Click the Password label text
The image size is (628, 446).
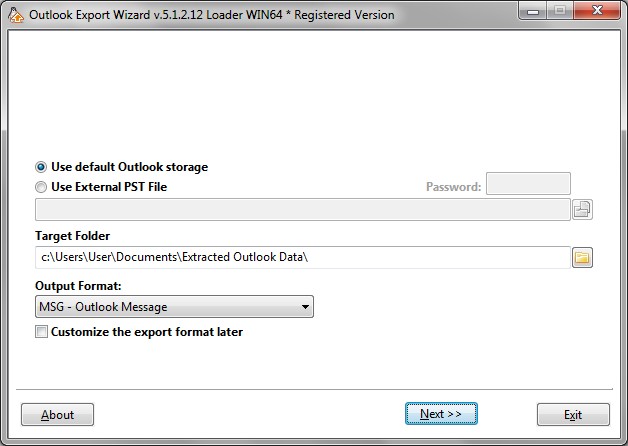453,187
